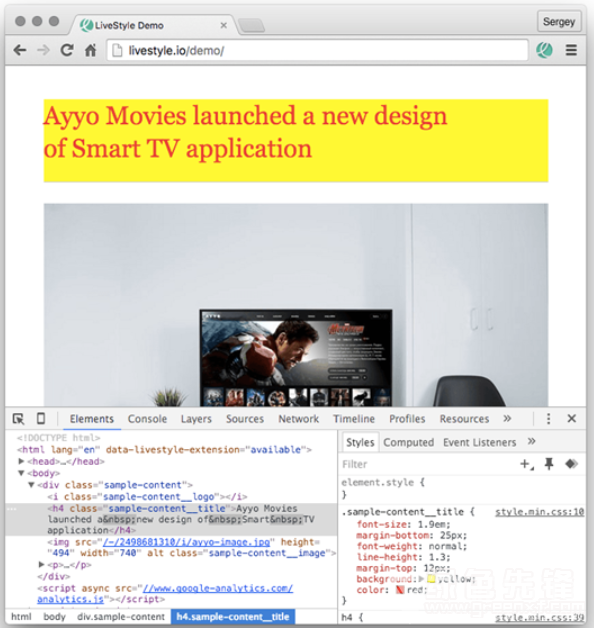Image resolution: width=594 pixels, height=628 pixels.
Task: Open style.min.css:10 source link
Action: pyautogui.click(x=540, y=512)
